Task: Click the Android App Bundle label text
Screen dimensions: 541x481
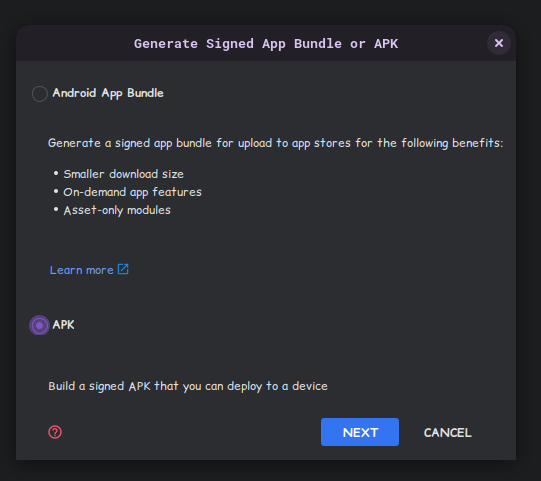Action: click(x=108, y=93)
